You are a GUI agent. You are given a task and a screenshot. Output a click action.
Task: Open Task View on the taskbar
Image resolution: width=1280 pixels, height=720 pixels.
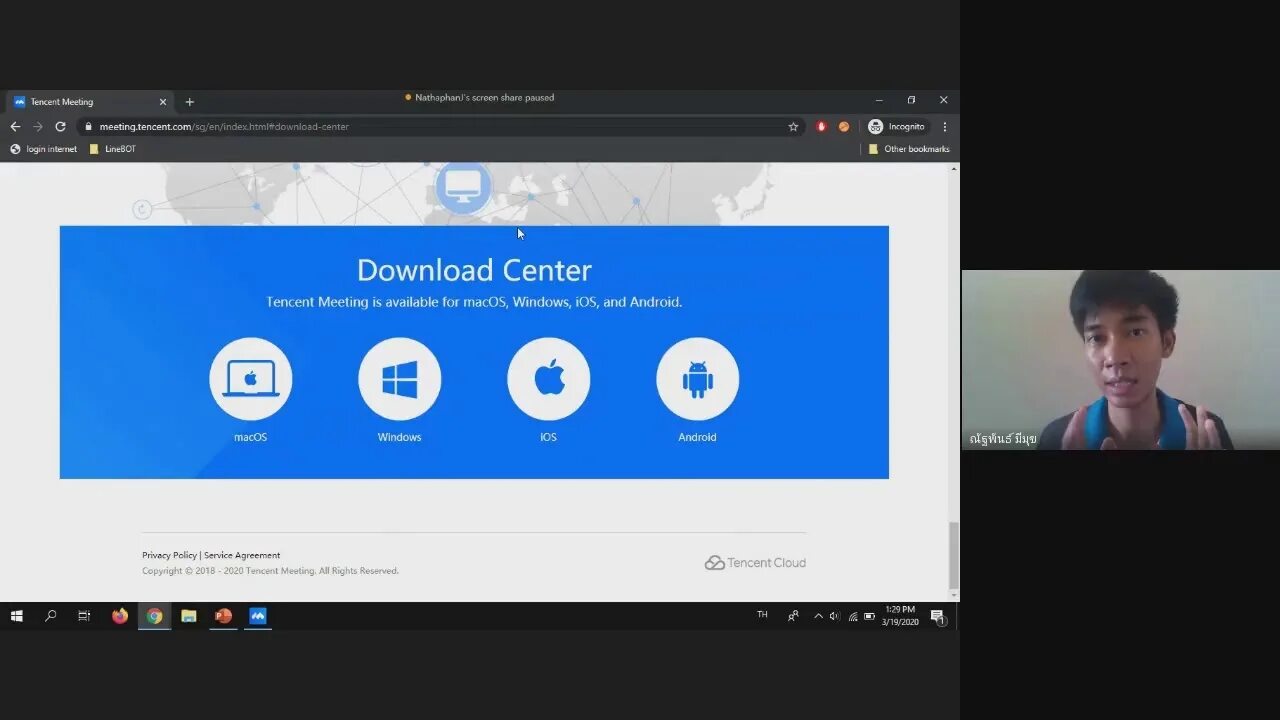[84, 616]
